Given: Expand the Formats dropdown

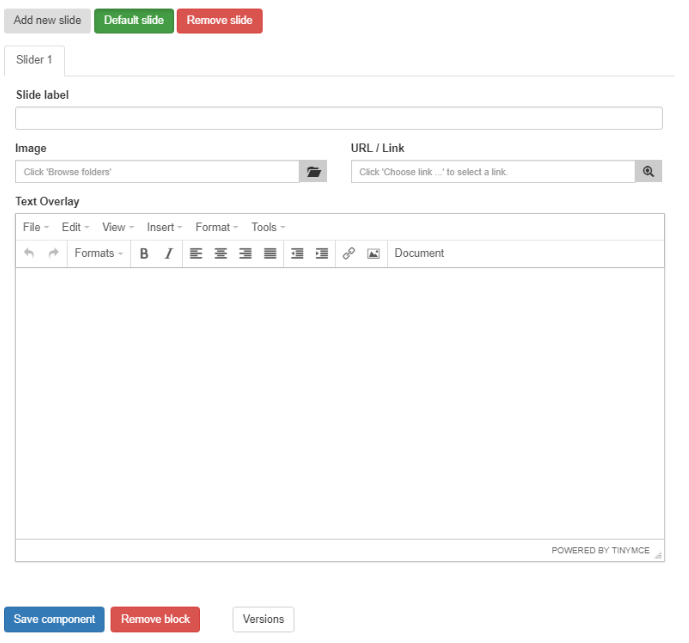Looking at the screenshot, I should [99, 254].
